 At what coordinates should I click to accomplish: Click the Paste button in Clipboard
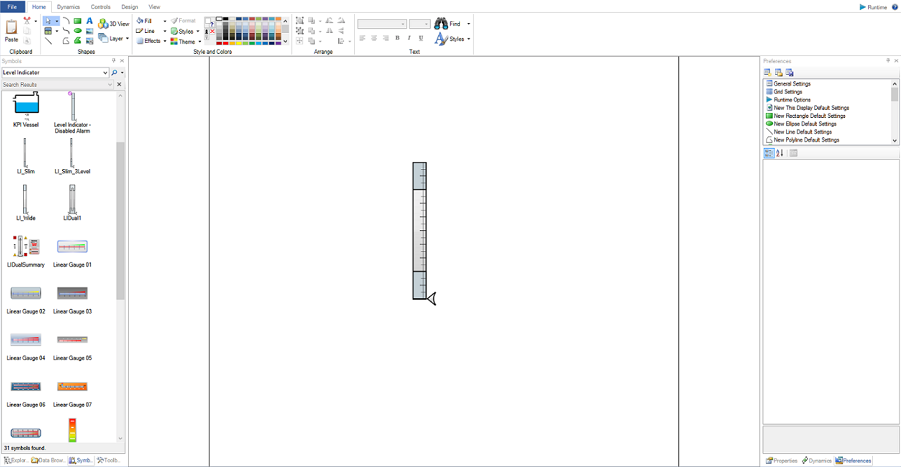click(11, 31)
